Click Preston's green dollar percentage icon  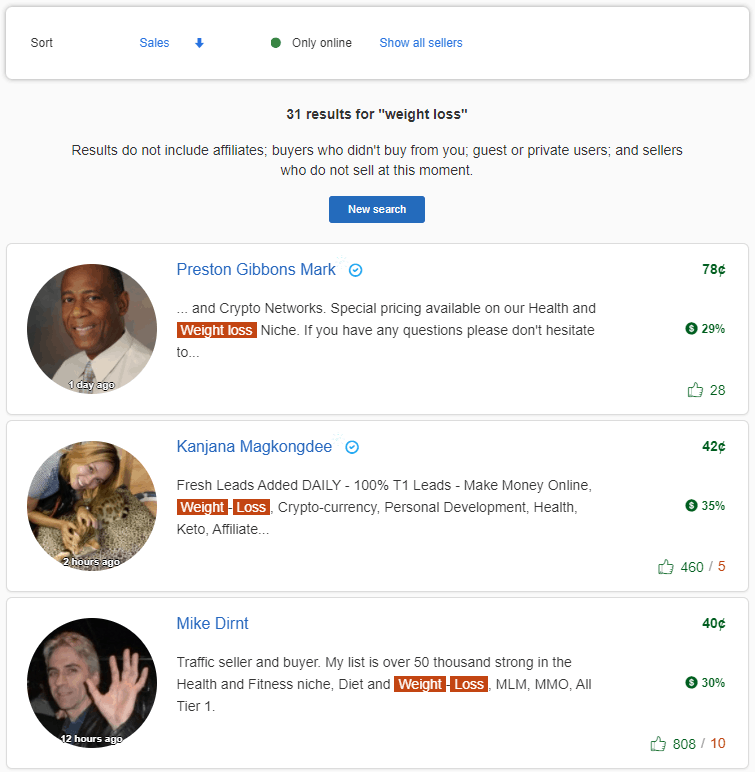pyautogui.click(x=691, y=329)
